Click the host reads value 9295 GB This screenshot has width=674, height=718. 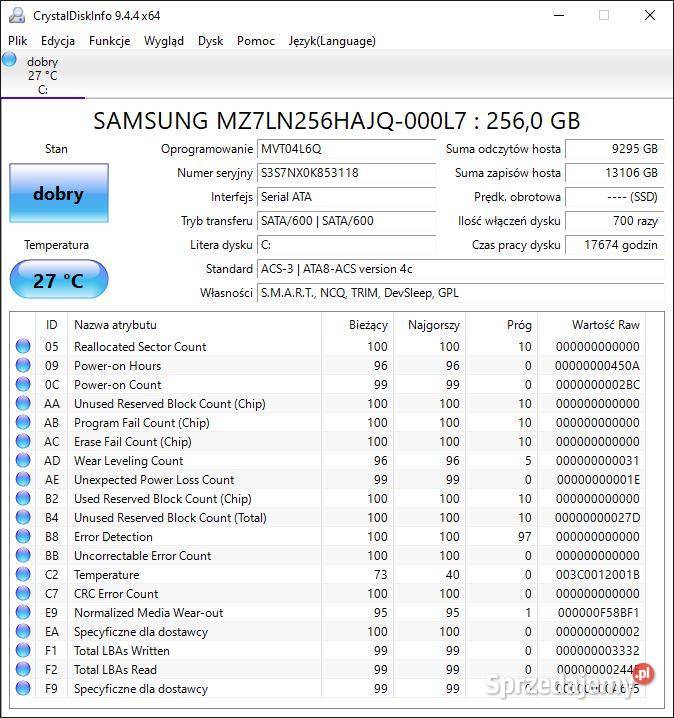[x=614, y=149]
